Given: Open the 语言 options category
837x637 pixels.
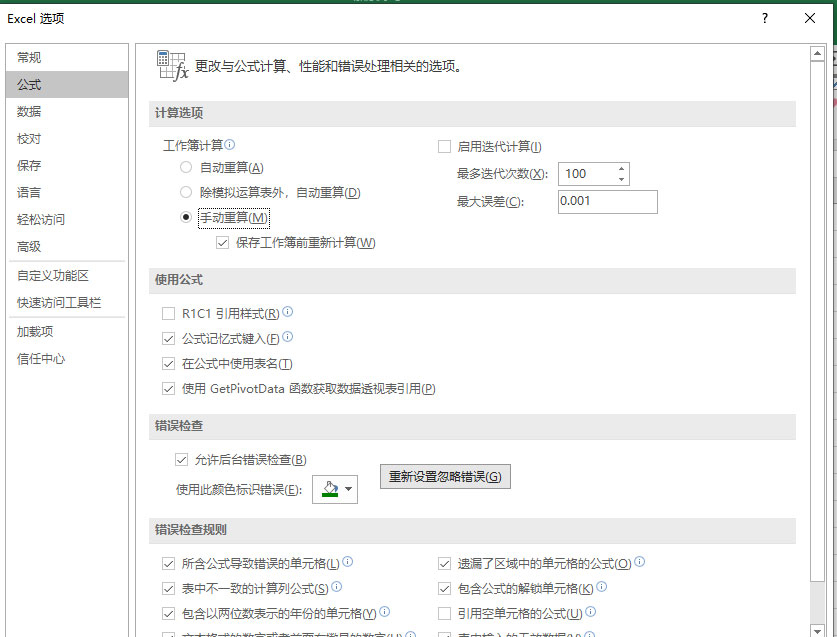Looking at the screenshot, I should pos(67,192).
